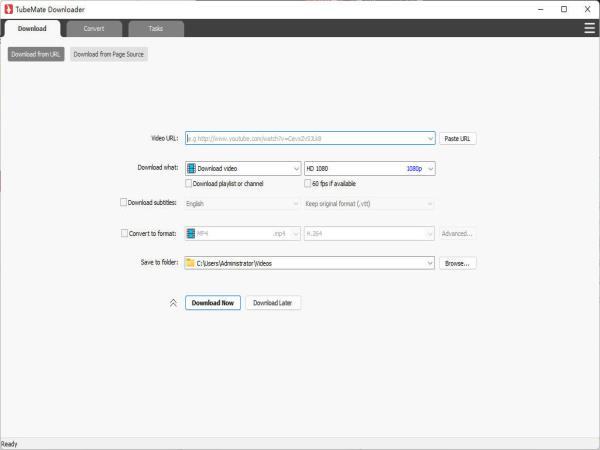Tick the Download subtitles checkbox
600x450 pixels.
coord(123,202)
